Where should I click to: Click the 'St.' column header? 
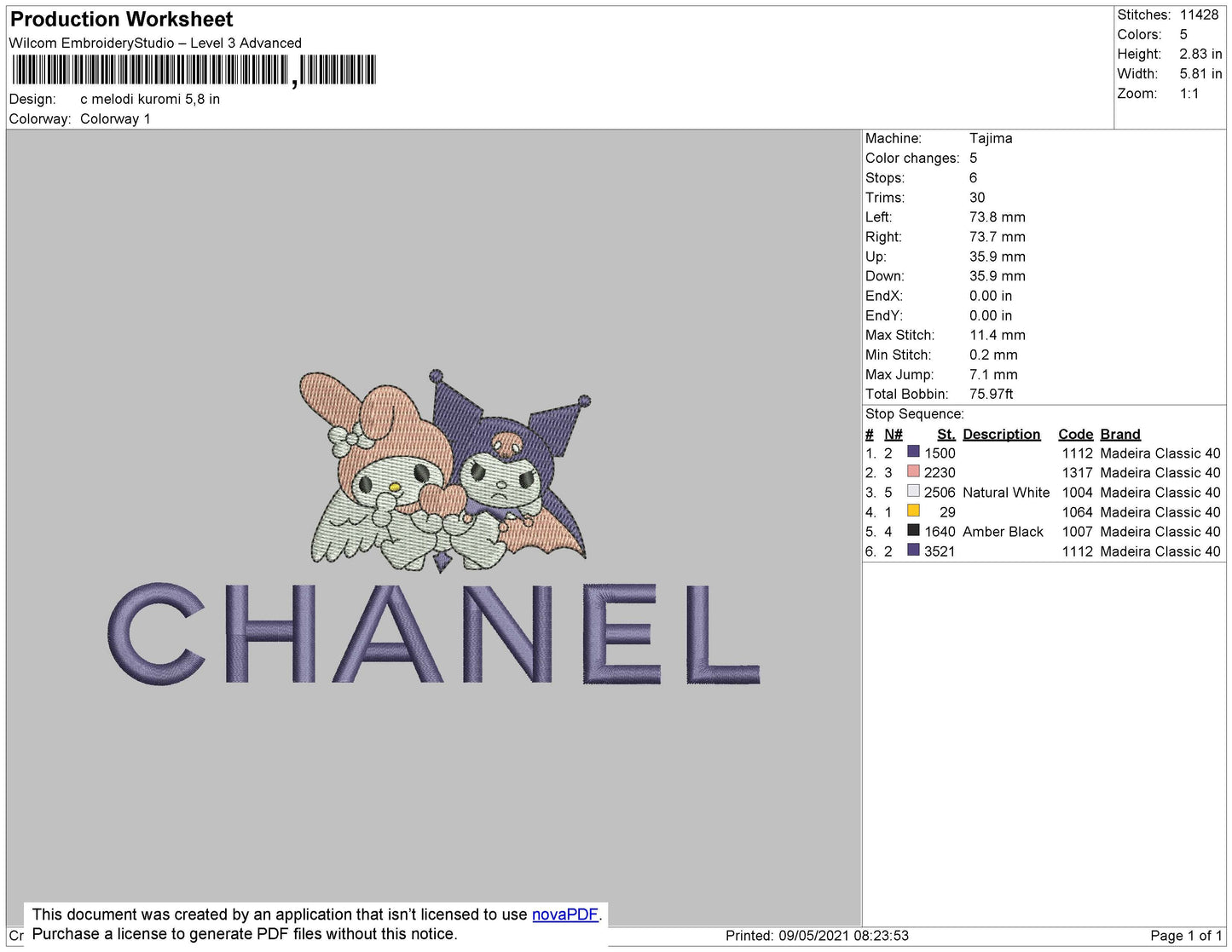[946, 435]
